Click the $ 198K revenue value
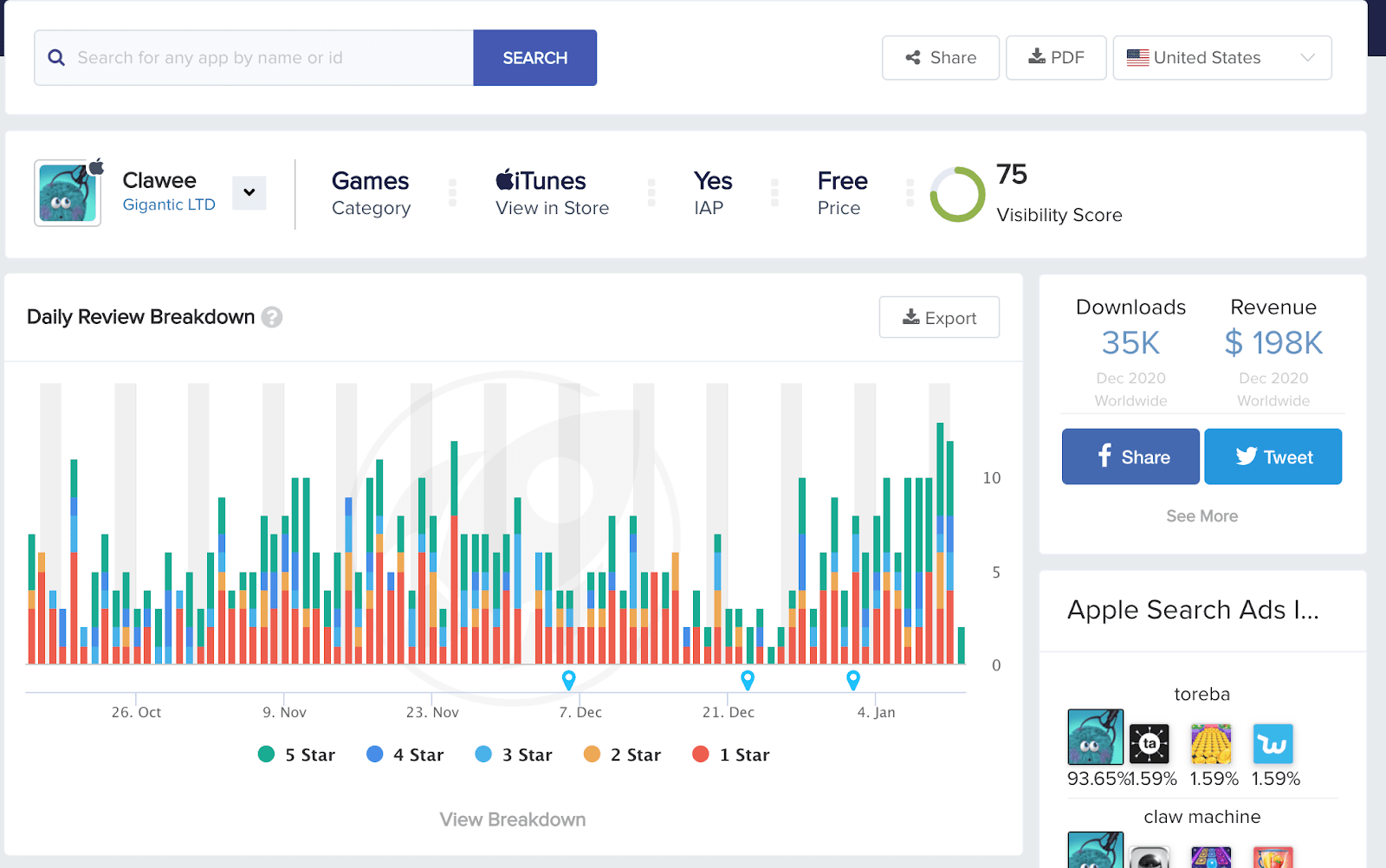This screenshot has width=1386, height=868. click(1273, 343)
